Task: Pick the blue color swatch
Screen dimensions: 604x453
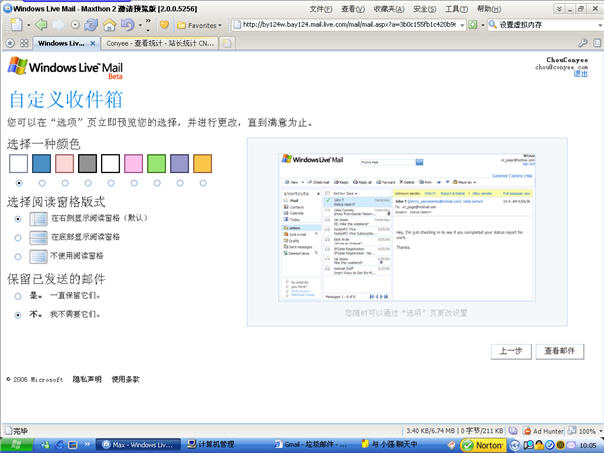Action: [x=42, y=164]
